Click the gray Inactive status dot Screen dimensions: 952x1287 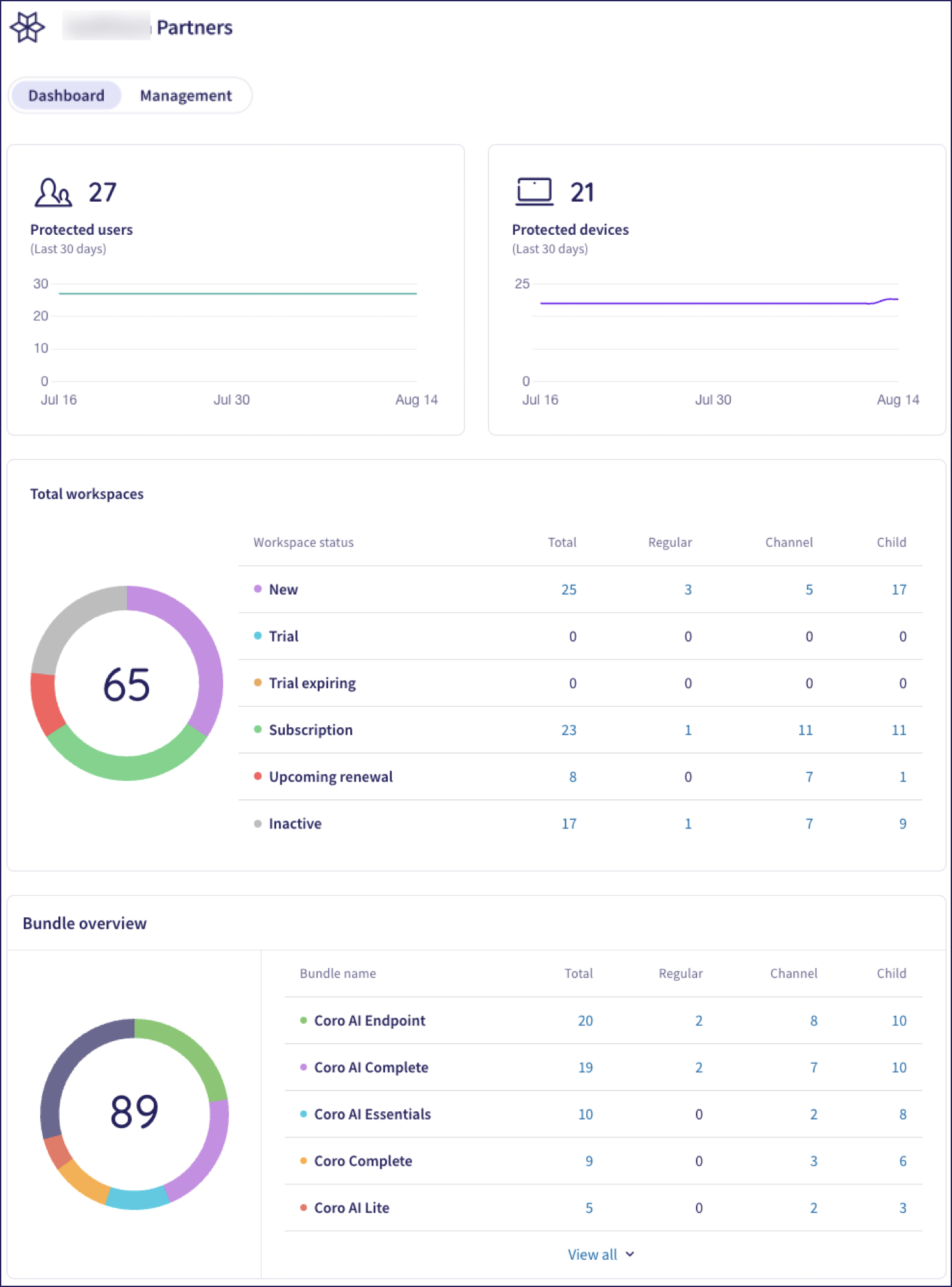257,823
